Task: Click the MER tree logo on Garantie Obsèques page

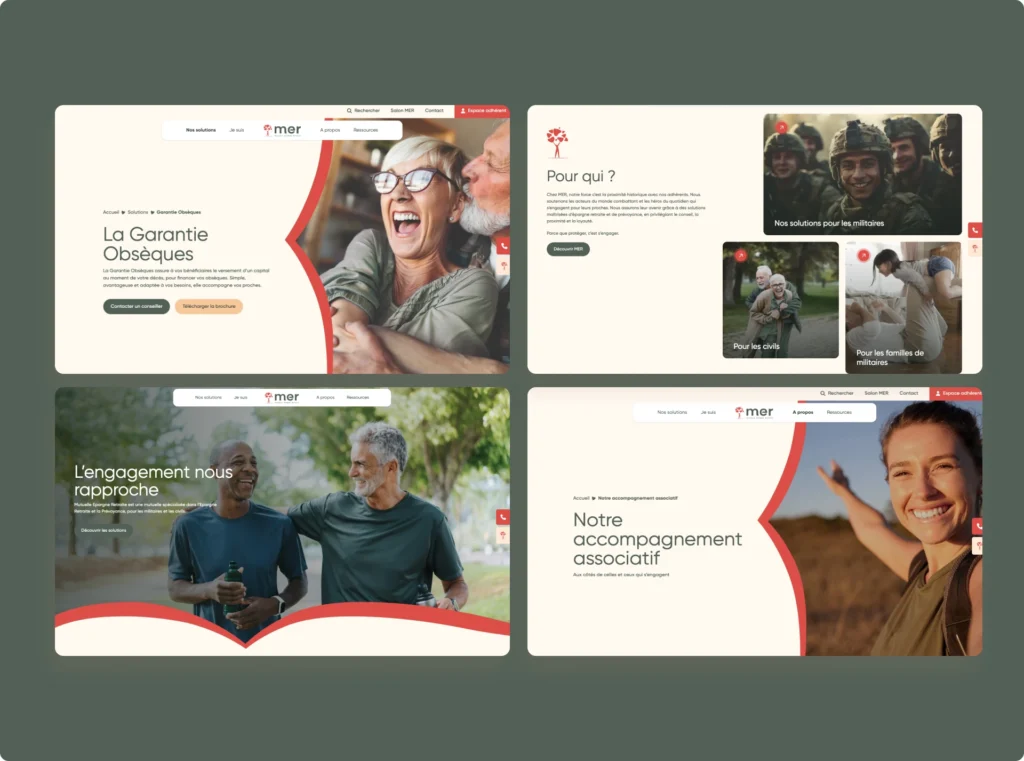Action: 268,130
